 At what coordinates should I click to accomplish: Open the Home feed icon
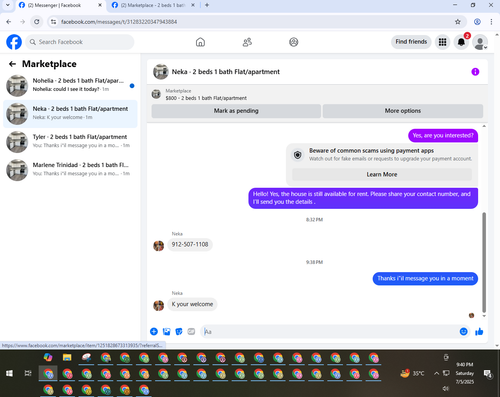[x=200, y=42]
